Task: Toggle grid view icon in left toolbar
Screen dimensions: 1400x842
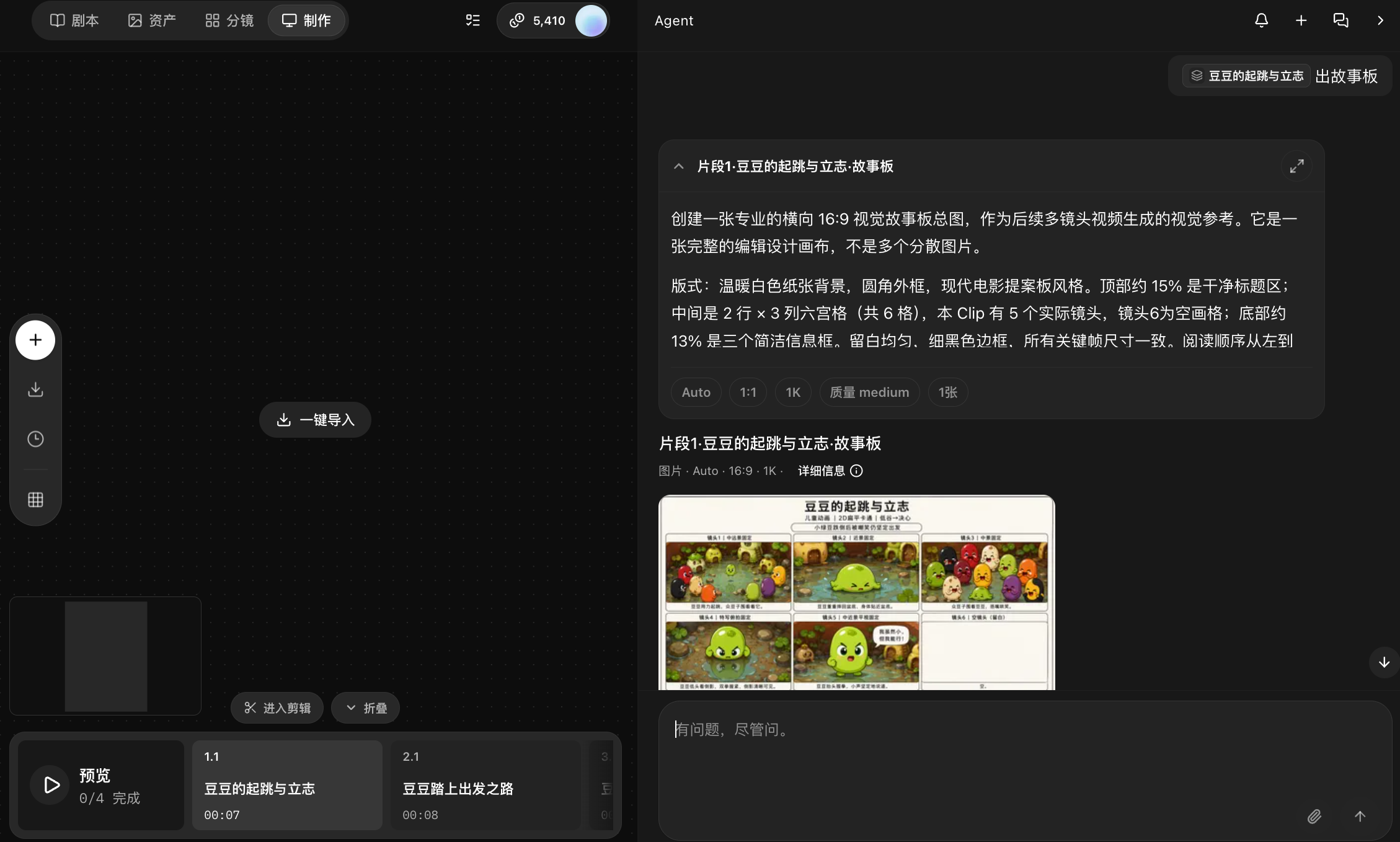Action: (35, 500)
